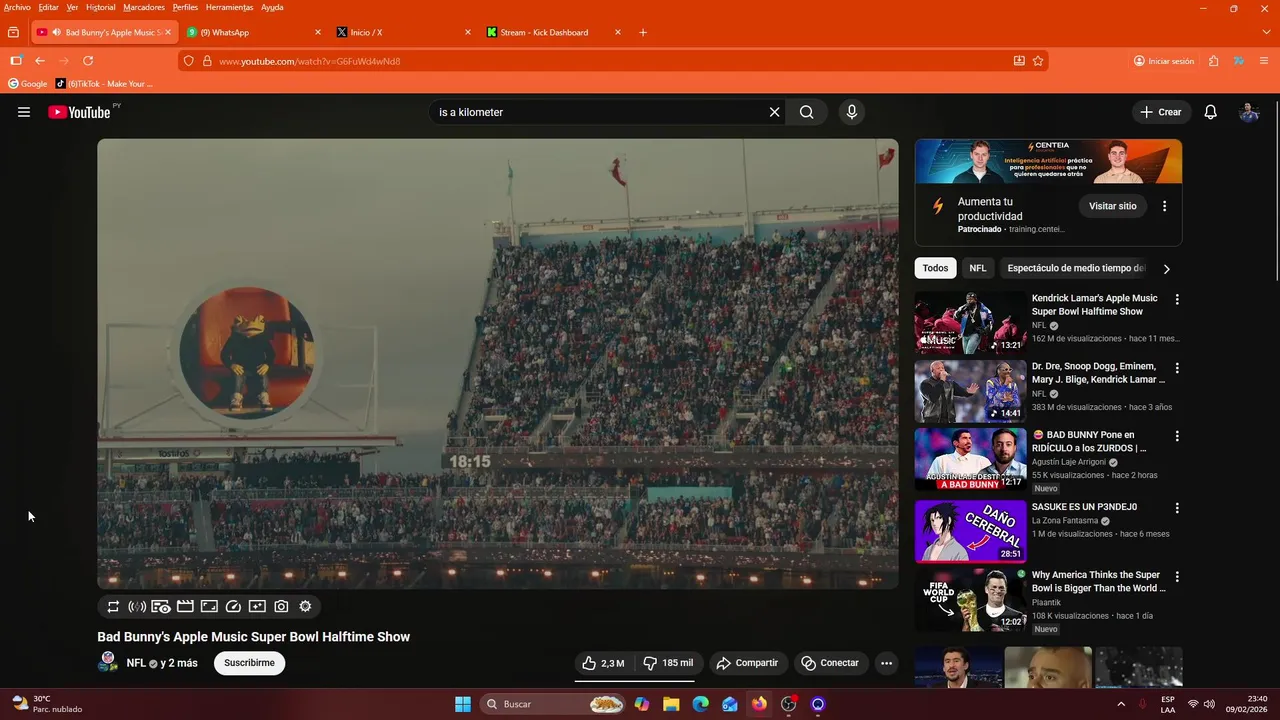The width and height of the screenshot is (1280, 720).
Task: Open options for Dr. Dre video
Action: coord(1177,368)
